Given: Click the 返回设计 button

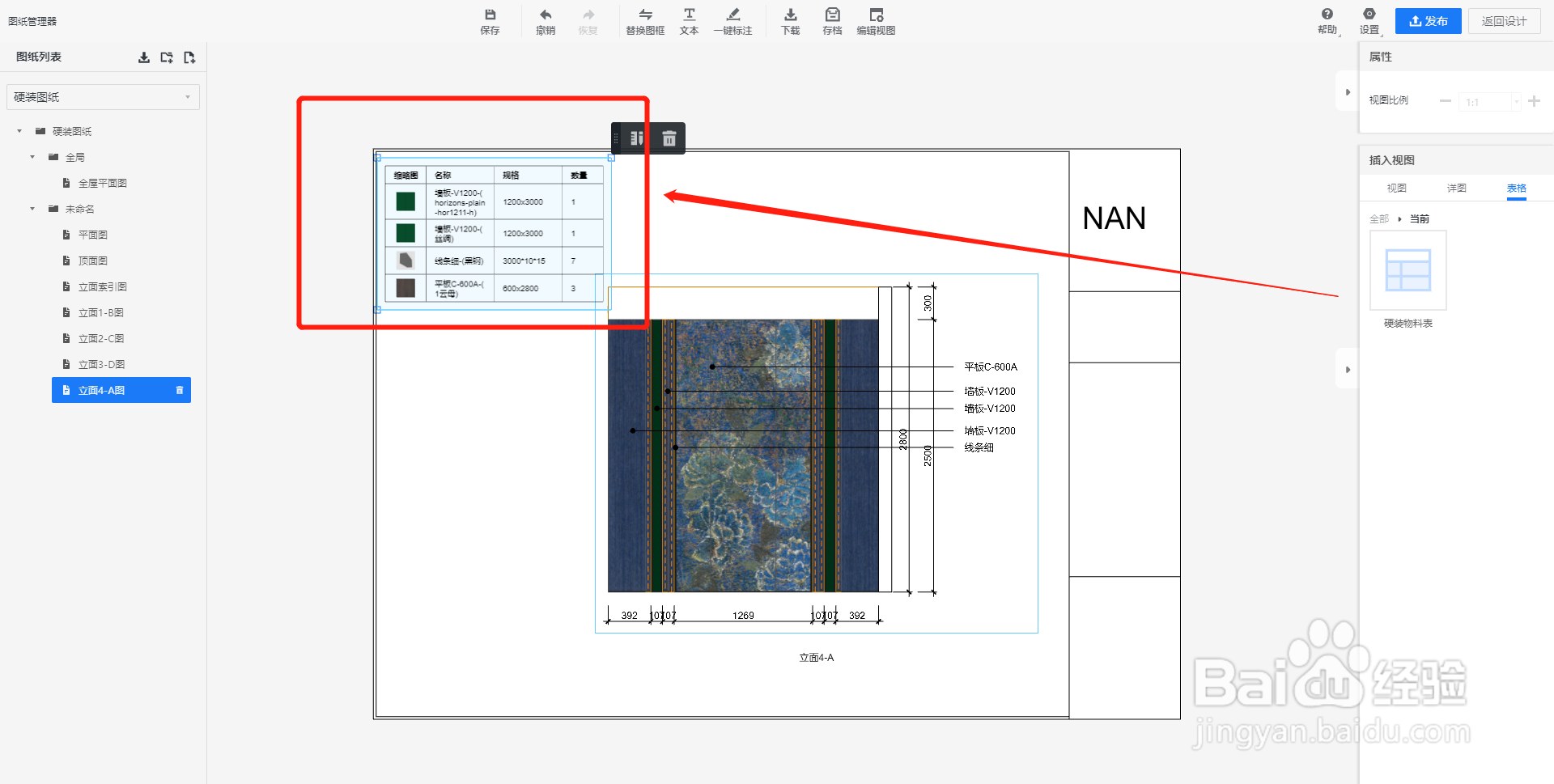Looking at the screenshot, I should 1504,21.
